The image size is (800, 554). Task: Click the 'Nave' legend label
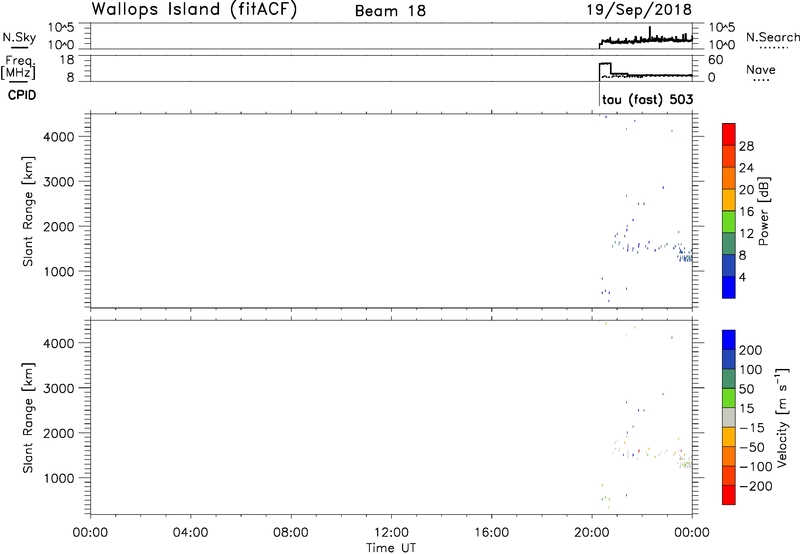click(761, 70)
